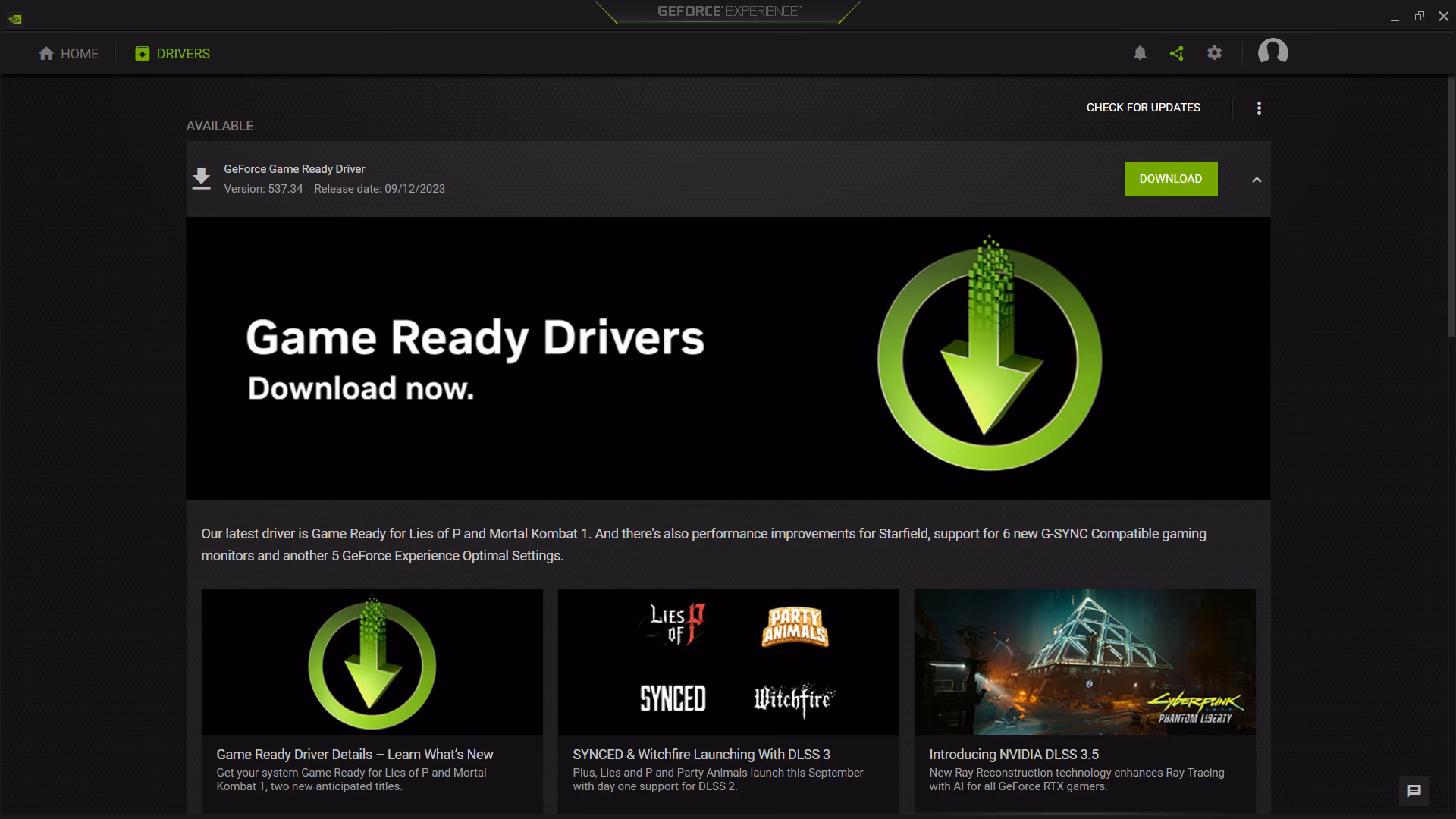This screenshot has width=1456, height=819.
Task: Click the AVAILABLE section heading
Action: point(220,126)
